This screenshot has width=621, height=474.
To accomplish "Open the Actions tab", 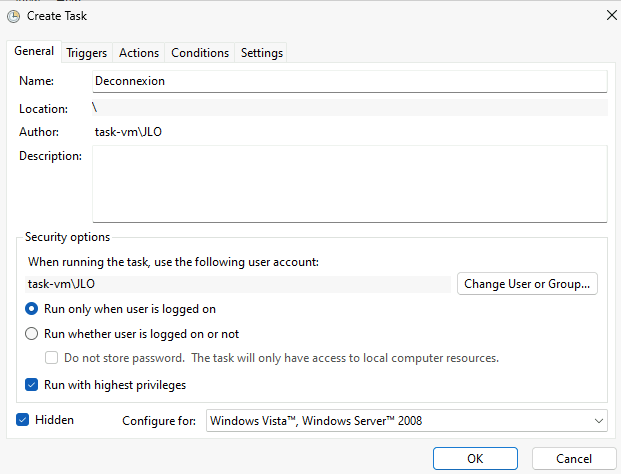I will 139,53.
